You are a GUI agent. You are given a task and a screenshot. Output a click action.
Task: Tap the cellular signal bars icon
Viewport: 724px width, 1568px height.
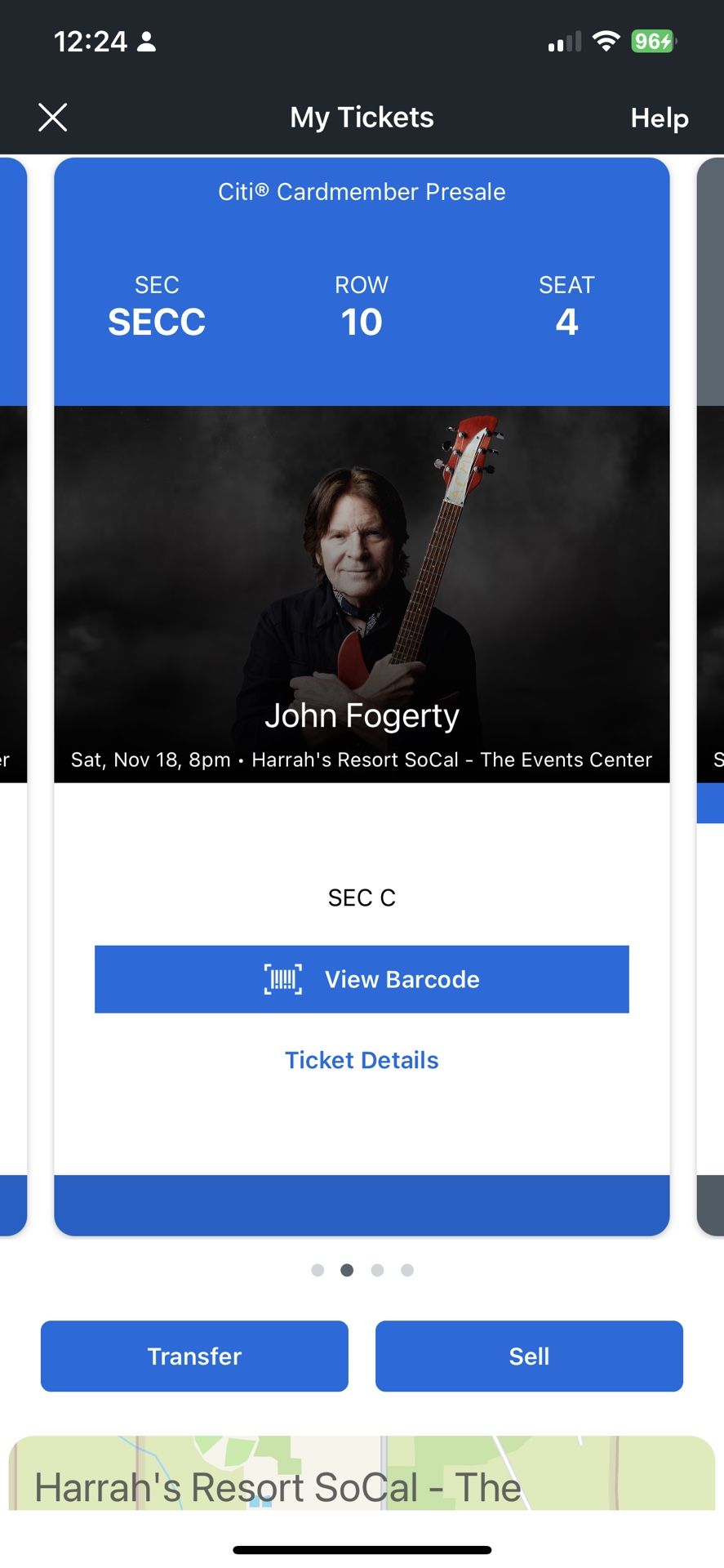(x=564, y=42)
